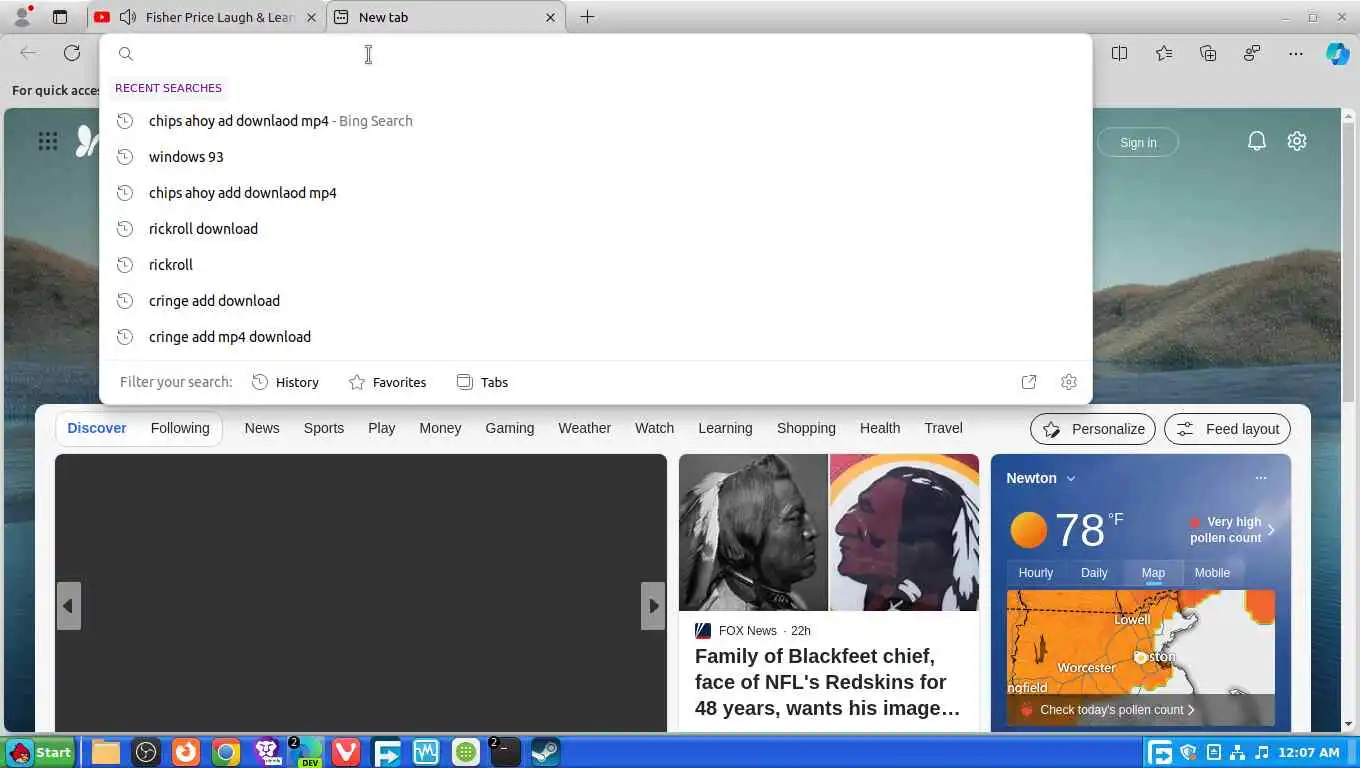
Task: Switch to the Following feed tab
Action: point(180,428)
